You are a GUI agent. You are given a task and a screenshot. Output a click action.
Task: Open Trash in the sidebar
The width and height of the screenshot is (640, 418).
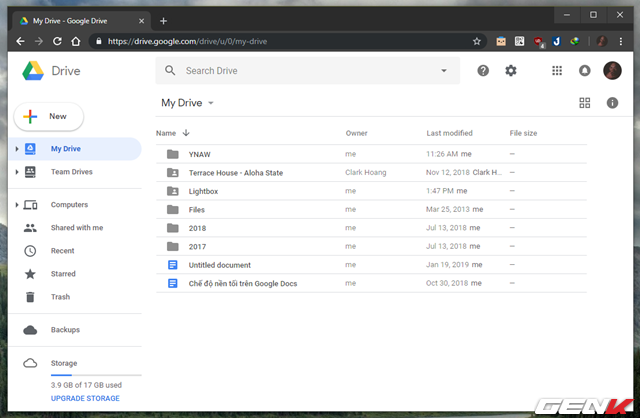[x=62, y=297]
